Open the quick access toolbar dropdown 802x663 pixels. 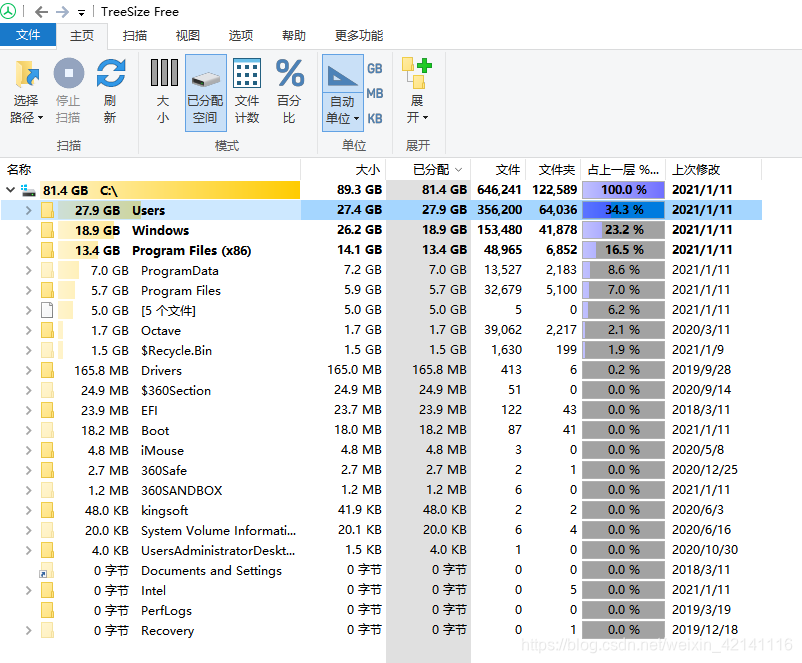(x=81, y=13)
